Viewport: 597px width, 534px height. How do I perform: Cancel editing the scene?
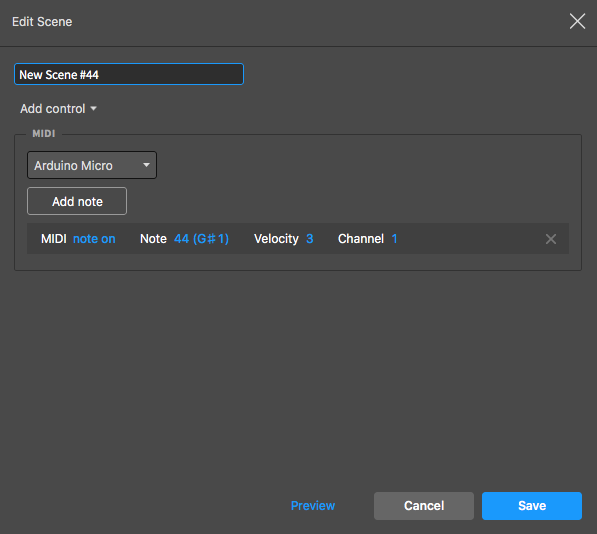click(424, 505)
